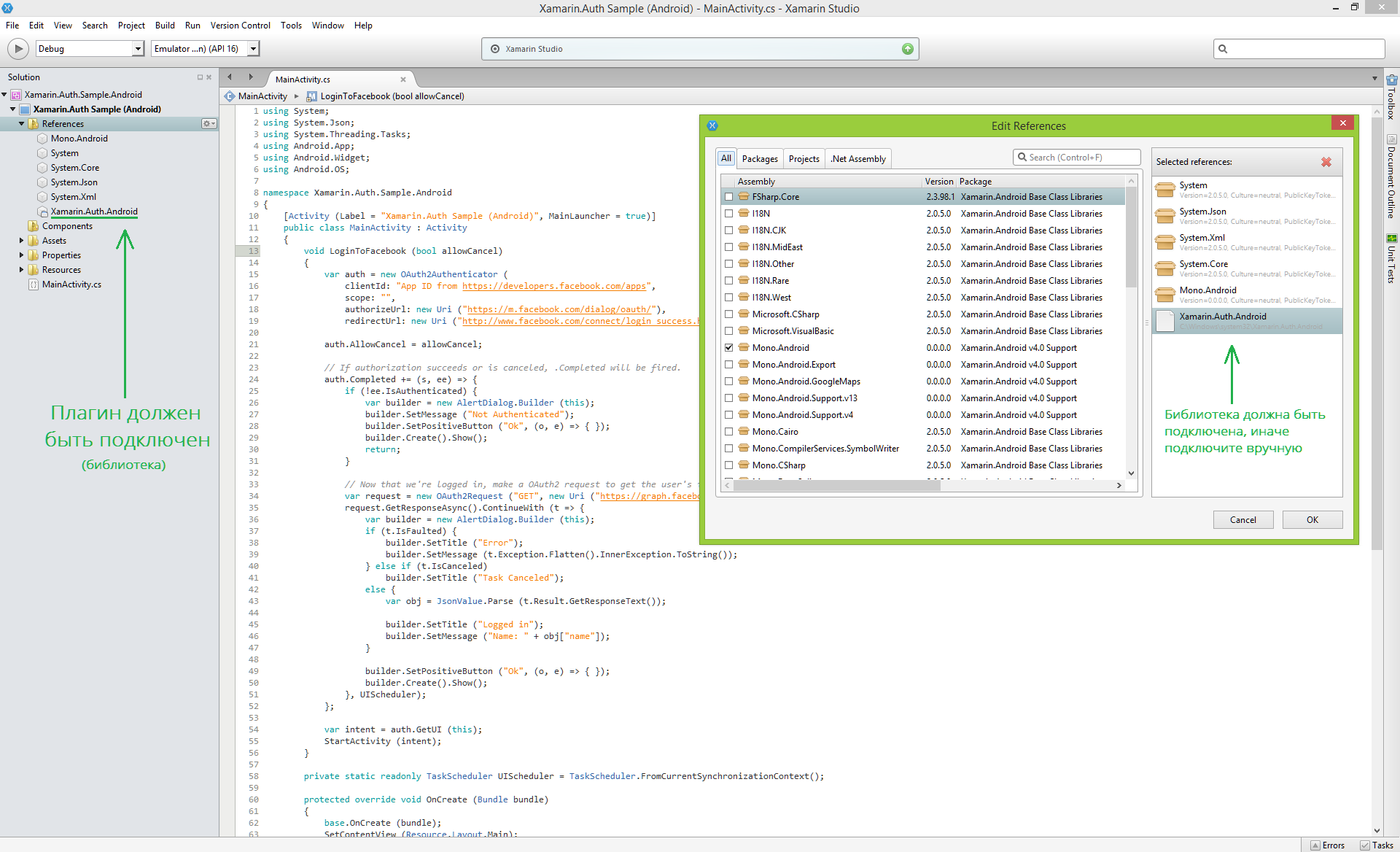Open MainActivity class breadcrumb selector
Viewport: 1400px width, 852px height.
click(257, 96)
